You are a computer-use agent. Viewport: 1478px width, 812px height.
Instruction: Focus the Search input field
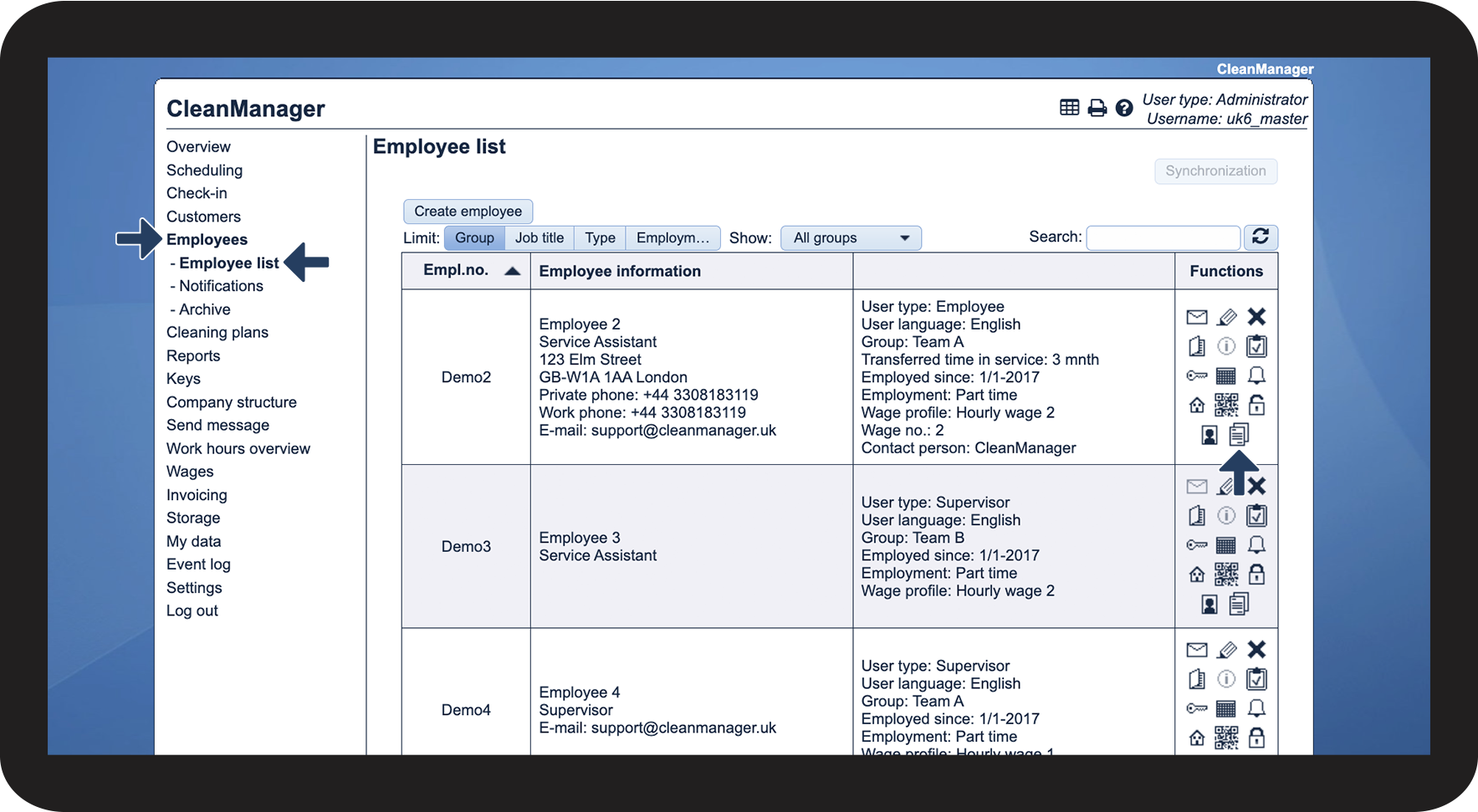pyautogui.click(x=1163, y=238)
